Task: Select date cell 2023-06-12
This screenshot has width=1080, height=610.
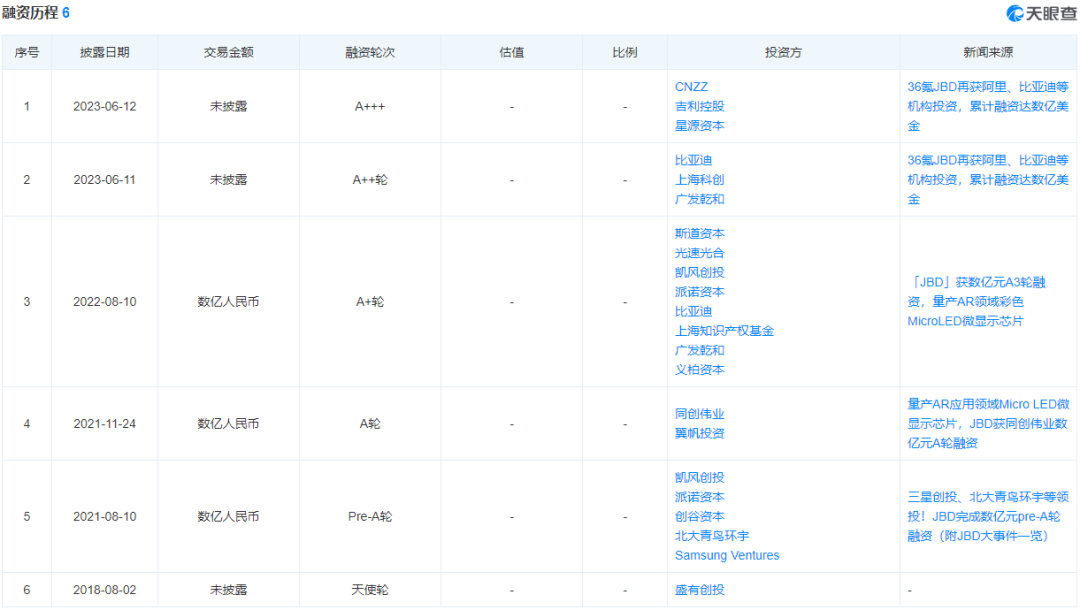Action: point(105,107)
